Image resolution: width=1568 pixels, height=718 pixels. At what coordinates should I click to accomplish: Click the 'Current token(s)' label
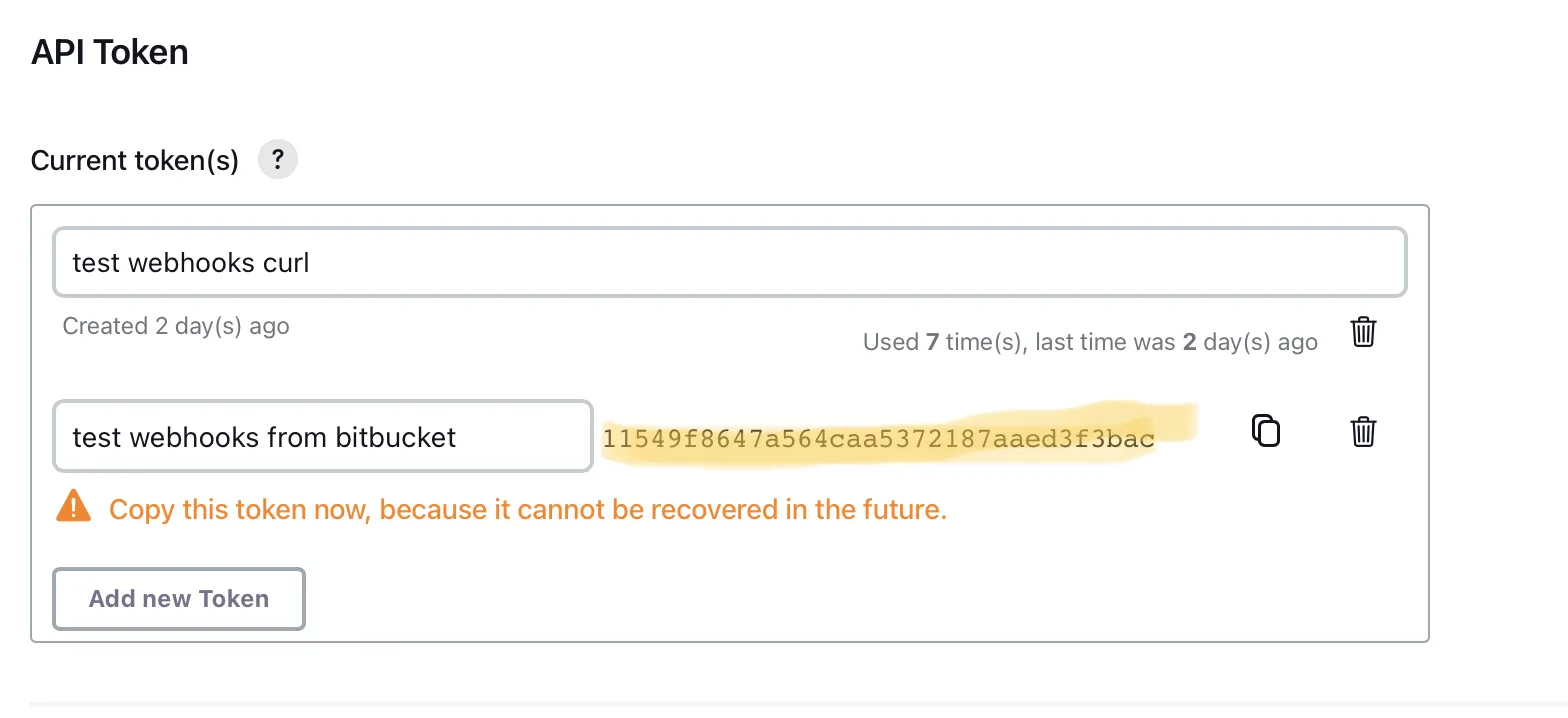point(135,161)
